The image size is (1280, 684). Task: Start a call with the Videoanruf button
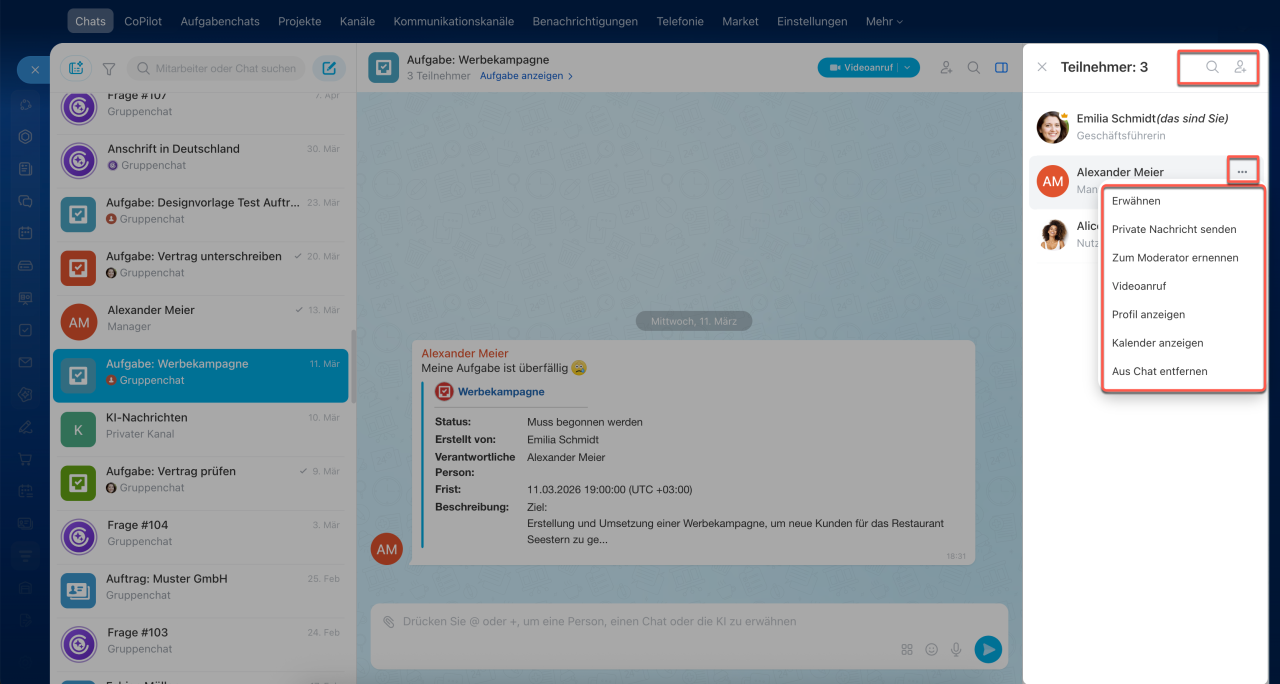859,68
